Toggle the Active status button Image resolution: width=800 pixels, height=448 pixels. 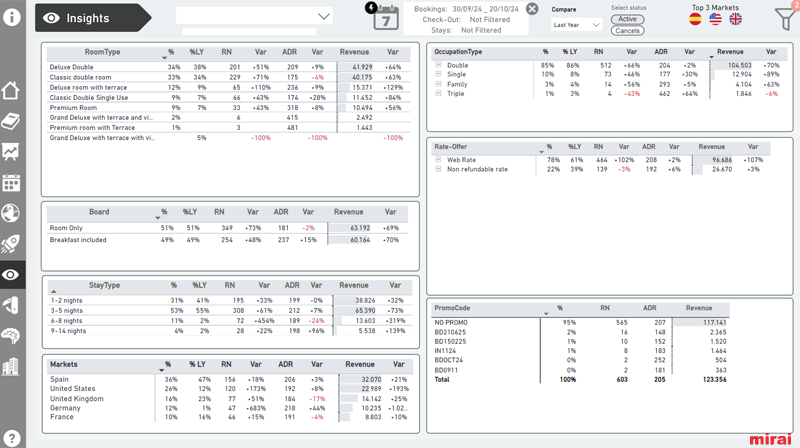tap(628, 19)
